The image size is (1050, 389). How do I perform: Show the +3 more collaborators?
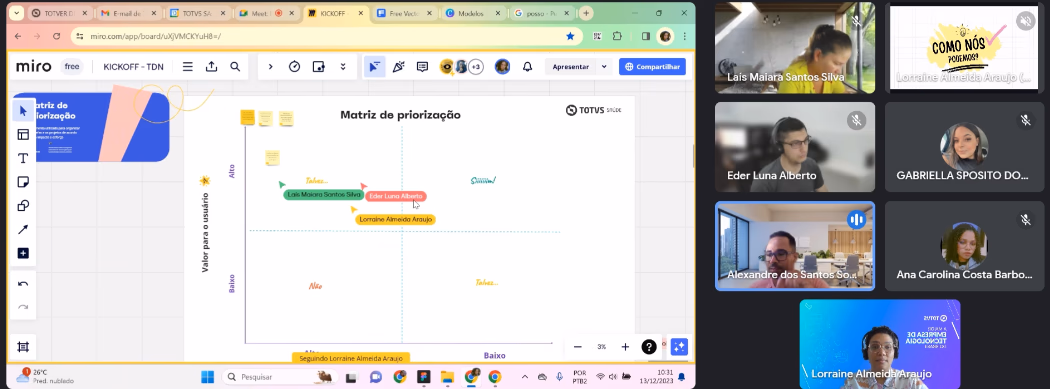click(x=476, y=67)
